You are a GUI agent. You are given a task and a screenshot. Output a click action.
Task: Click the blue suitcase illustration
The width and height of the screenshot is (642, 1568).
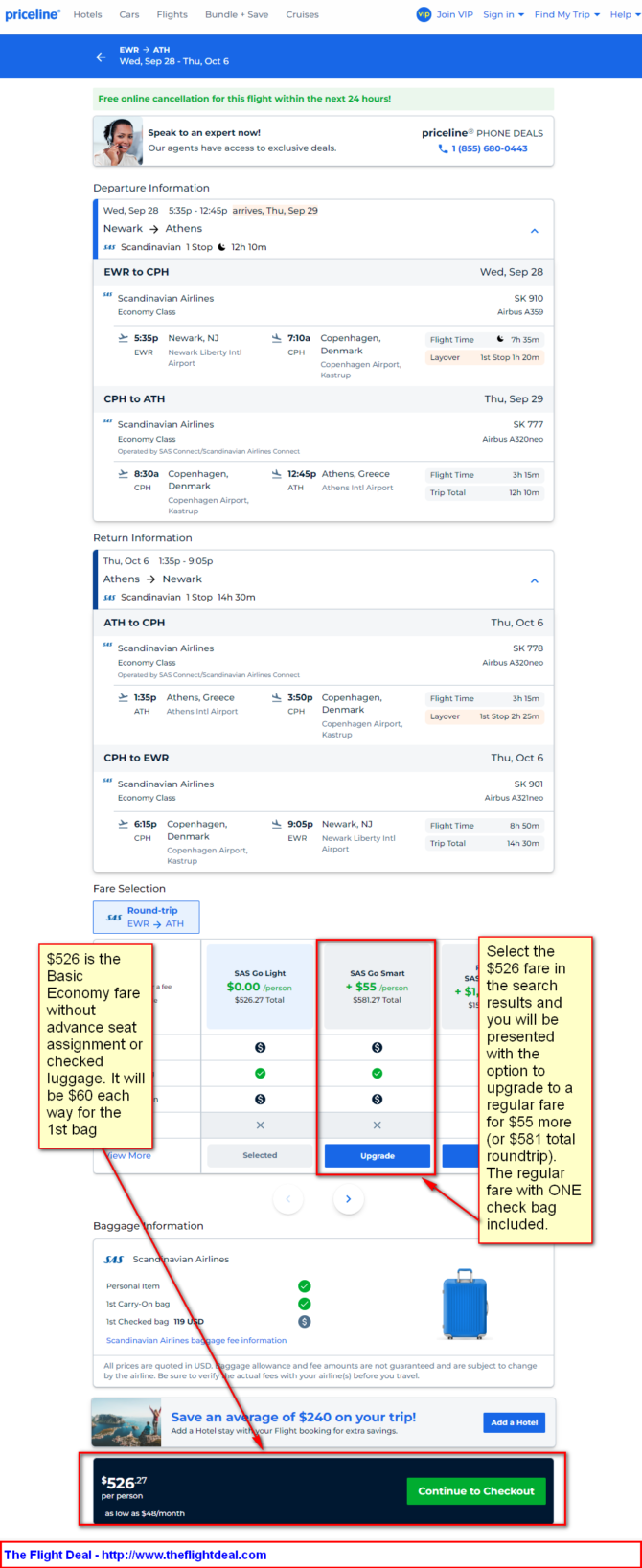[465, 1304]
